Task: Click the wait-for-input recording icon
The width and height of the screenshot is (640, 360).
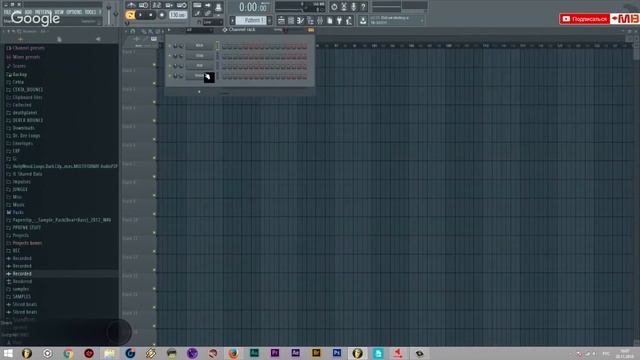Action: point(144,5)
